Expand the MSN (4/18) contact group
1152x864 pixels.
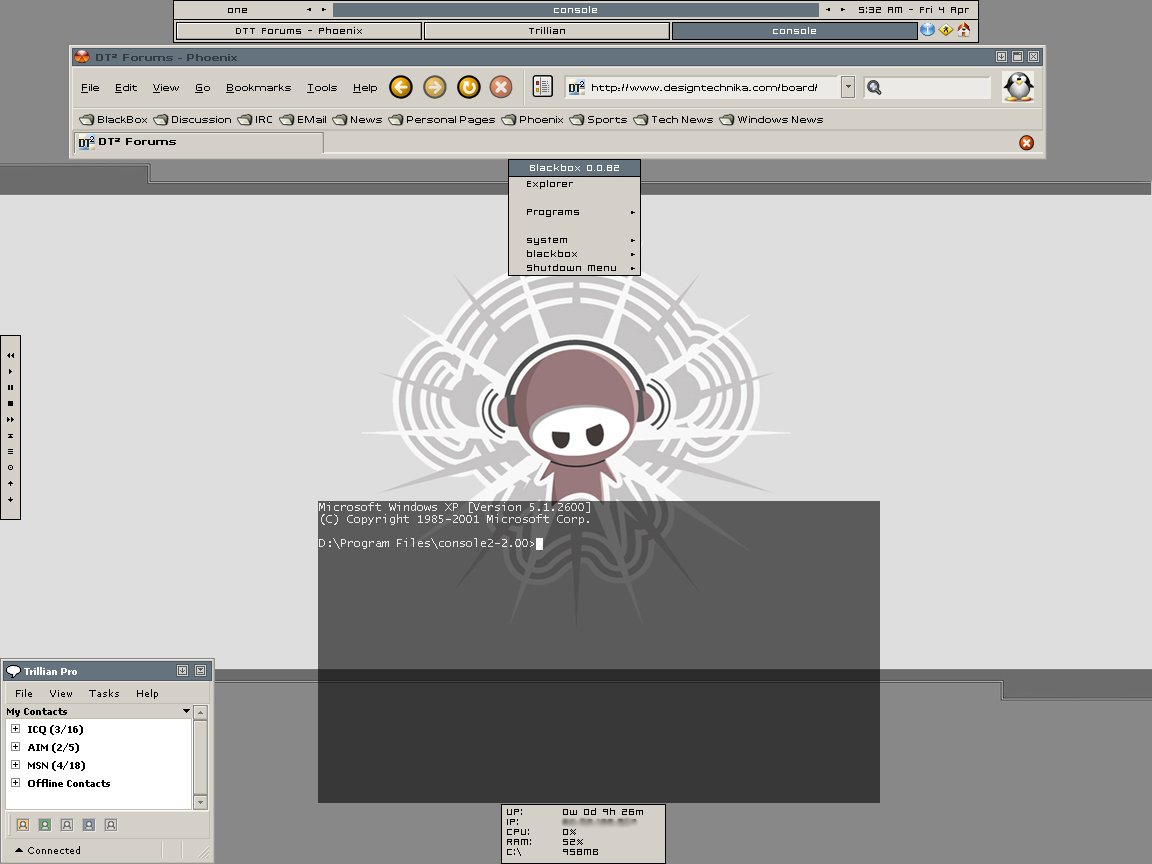coord(15,765)
